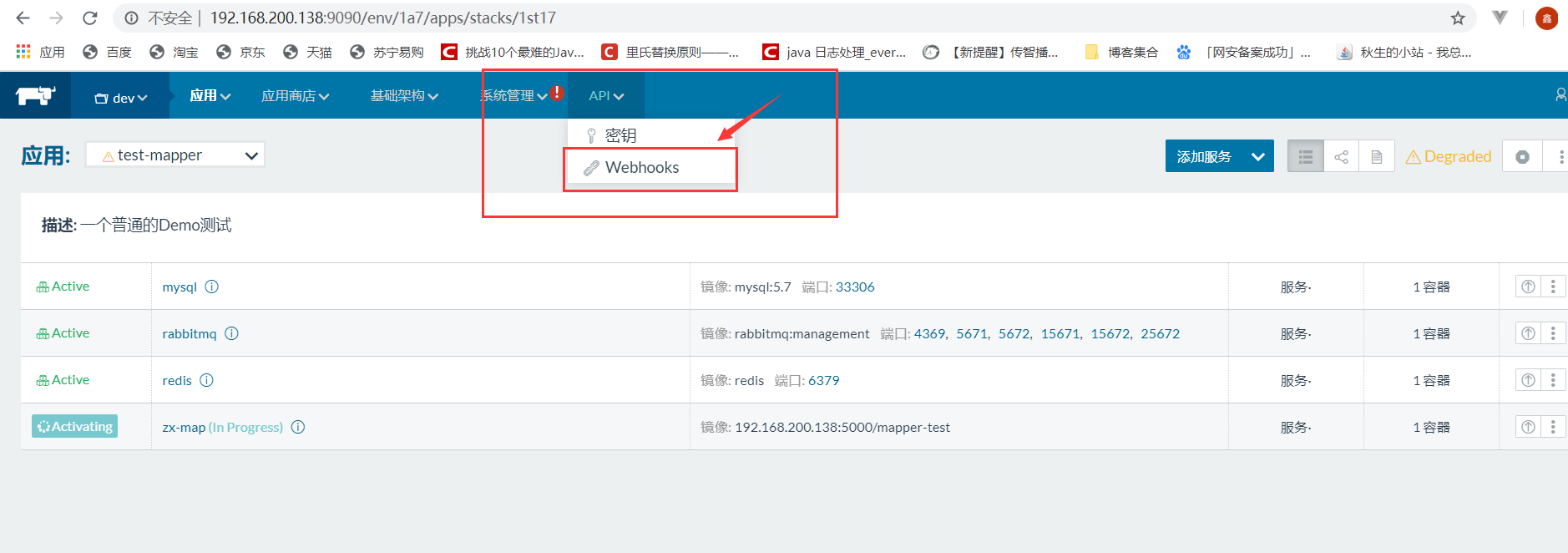1568x553 pixels.
Task: Open the three-dot menu on the mysql row
Action: 1553,287
